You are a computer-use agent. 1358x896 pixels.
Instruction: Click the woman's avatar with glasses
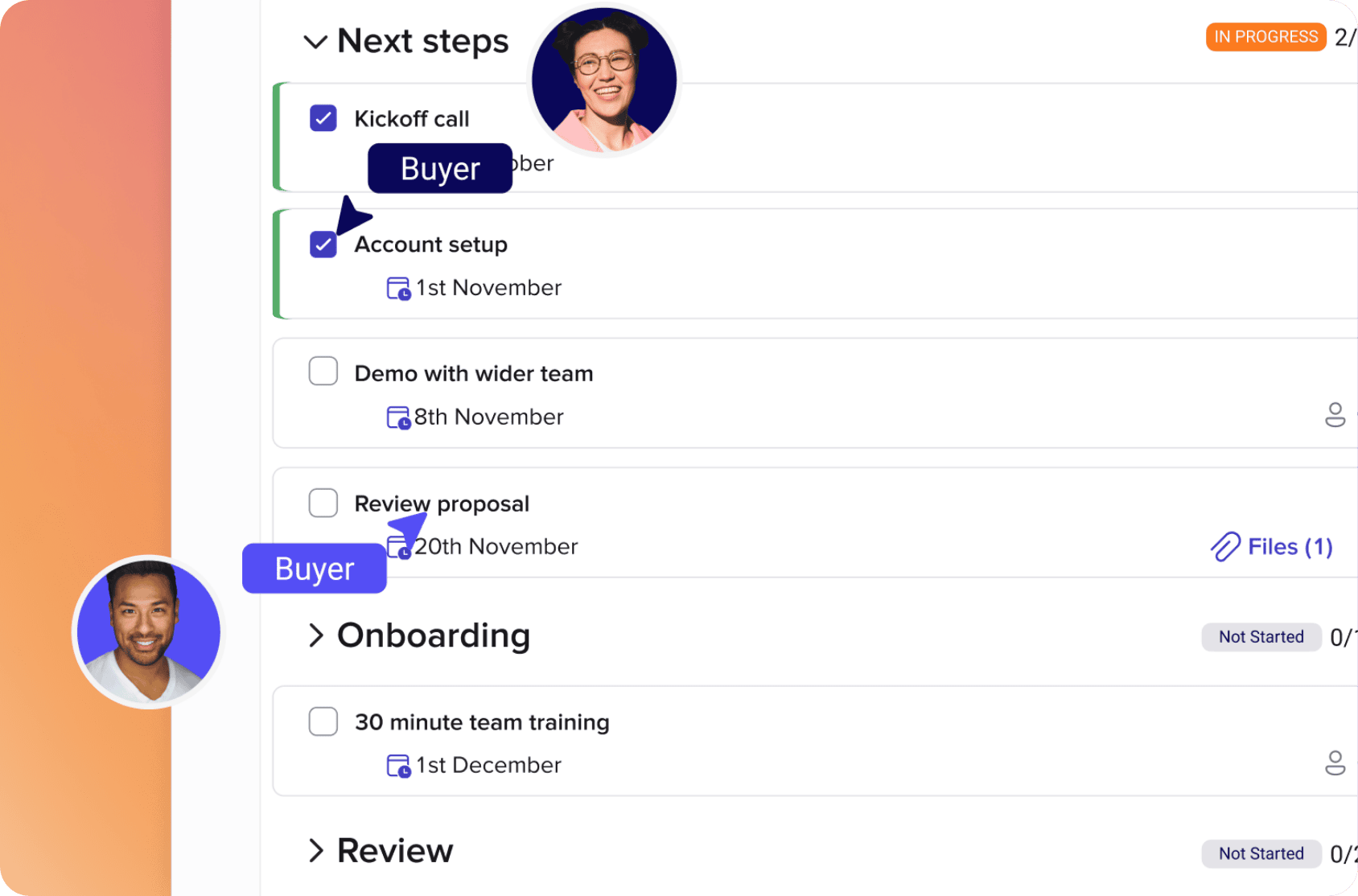(604, 80)
